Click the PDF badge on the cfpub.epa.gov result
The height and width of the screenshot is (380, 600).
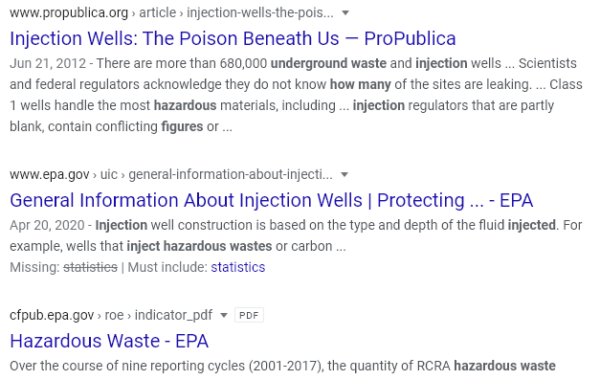tap(249, 315)
